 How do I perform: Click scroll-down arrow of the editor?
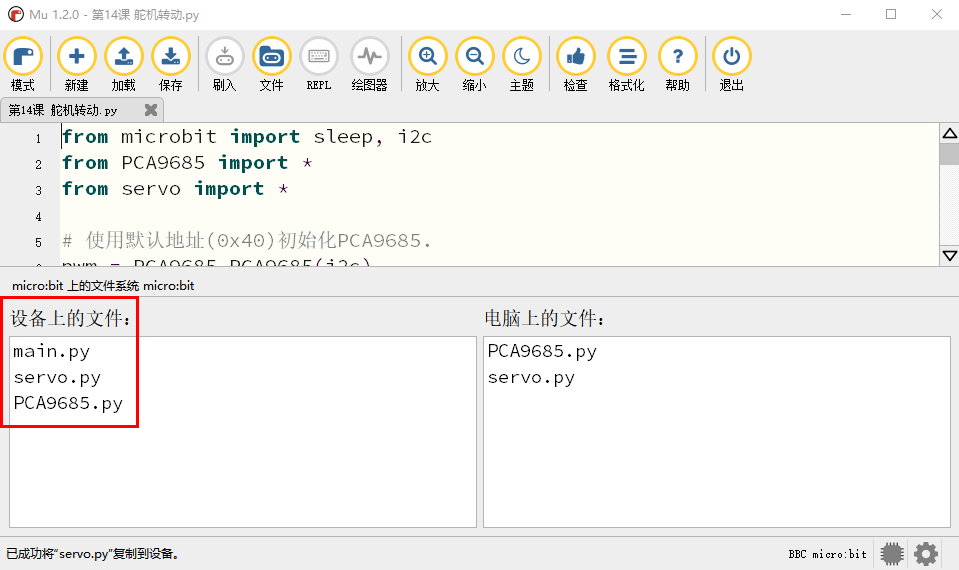point(949,256)
